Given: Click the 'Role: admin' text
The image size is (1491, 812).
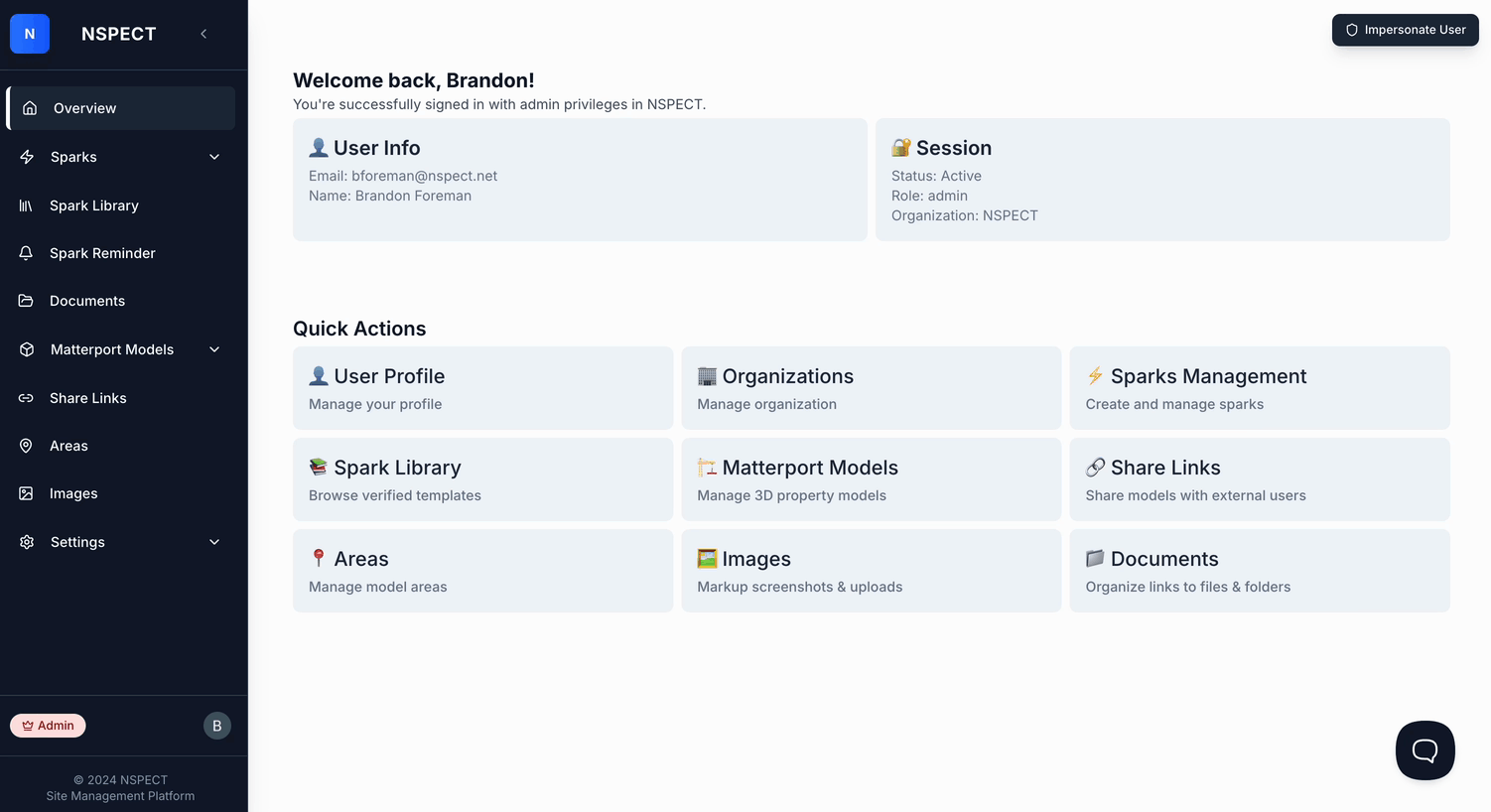Looking at the screenshot, I should tap(929, 196).
